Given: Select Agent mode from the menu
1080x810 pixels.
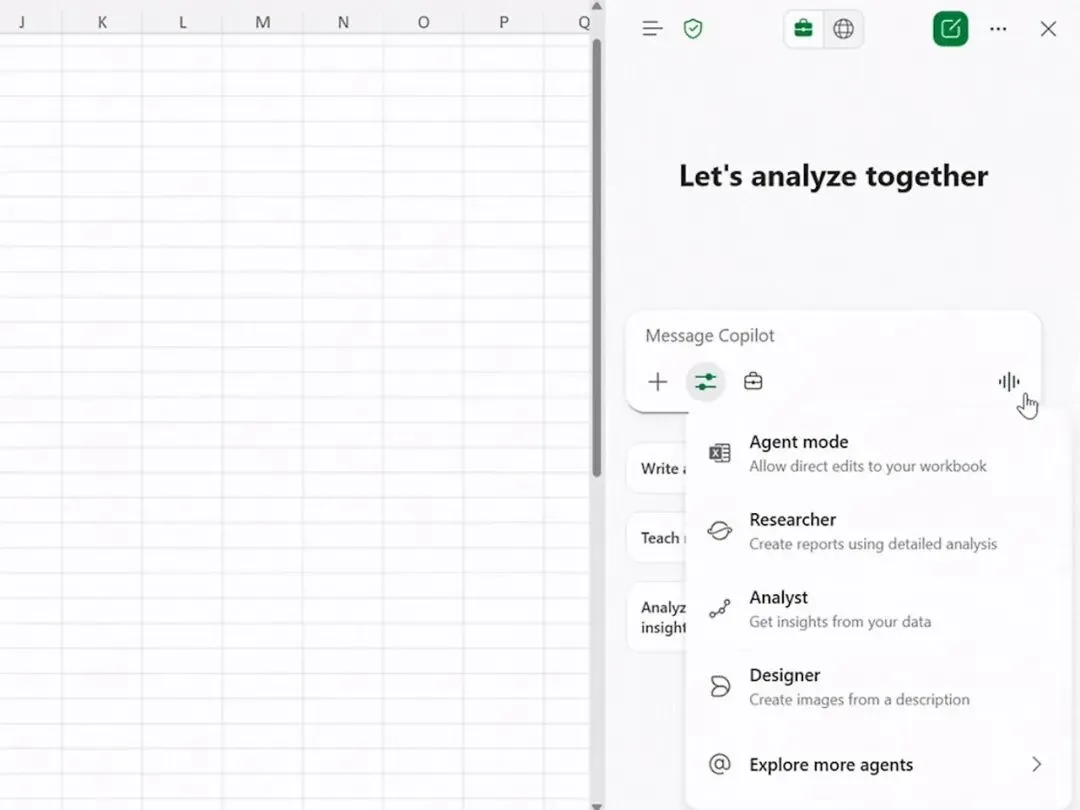Looking at the screenshot, I should point(878,454).
